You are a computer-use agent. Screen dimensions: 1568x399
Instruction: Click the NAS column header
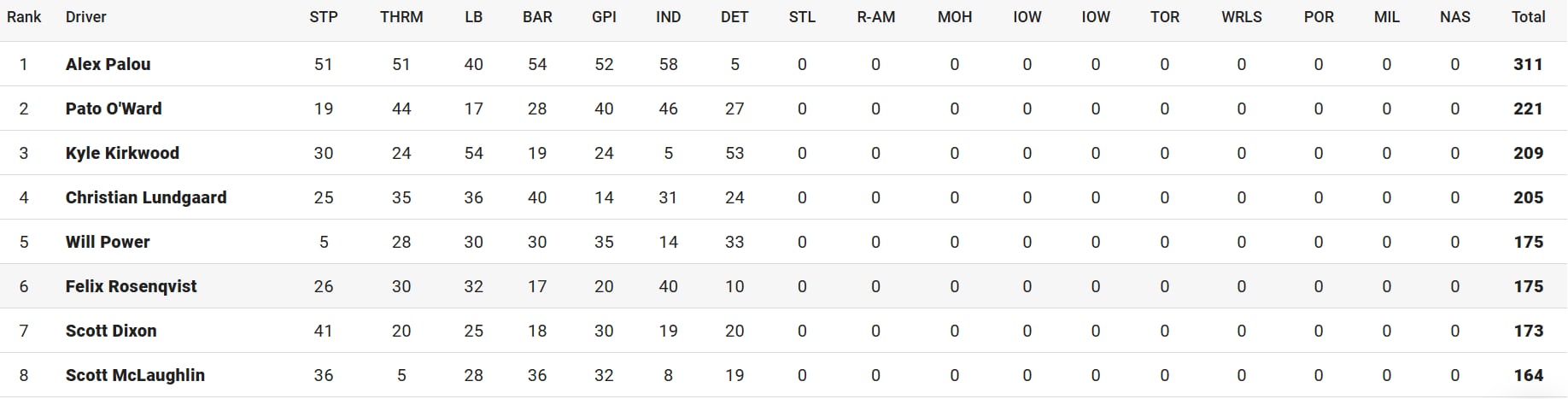coord(1455,17)
